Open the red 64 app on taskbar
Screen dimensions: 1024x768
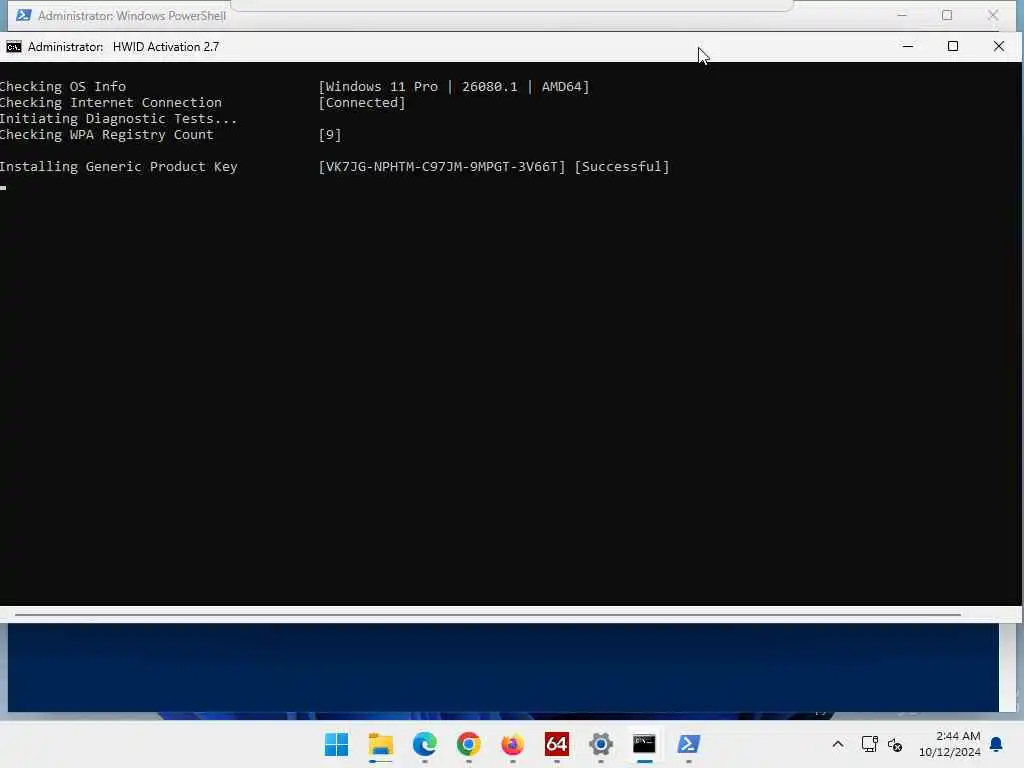[x=556, y=744]
